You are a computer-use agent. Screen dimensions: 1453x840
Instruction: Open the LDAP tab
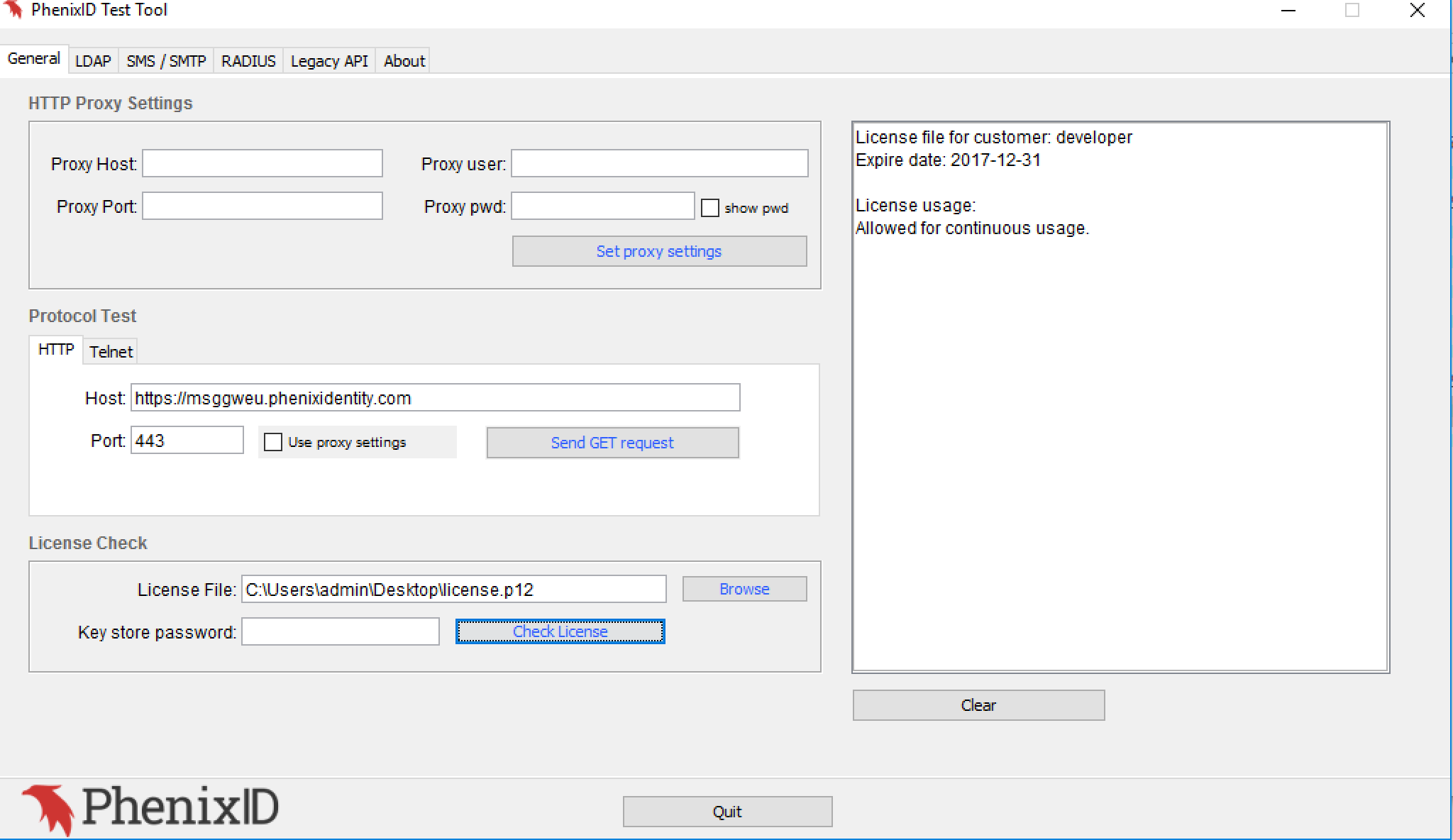click(x=94, y=61)
